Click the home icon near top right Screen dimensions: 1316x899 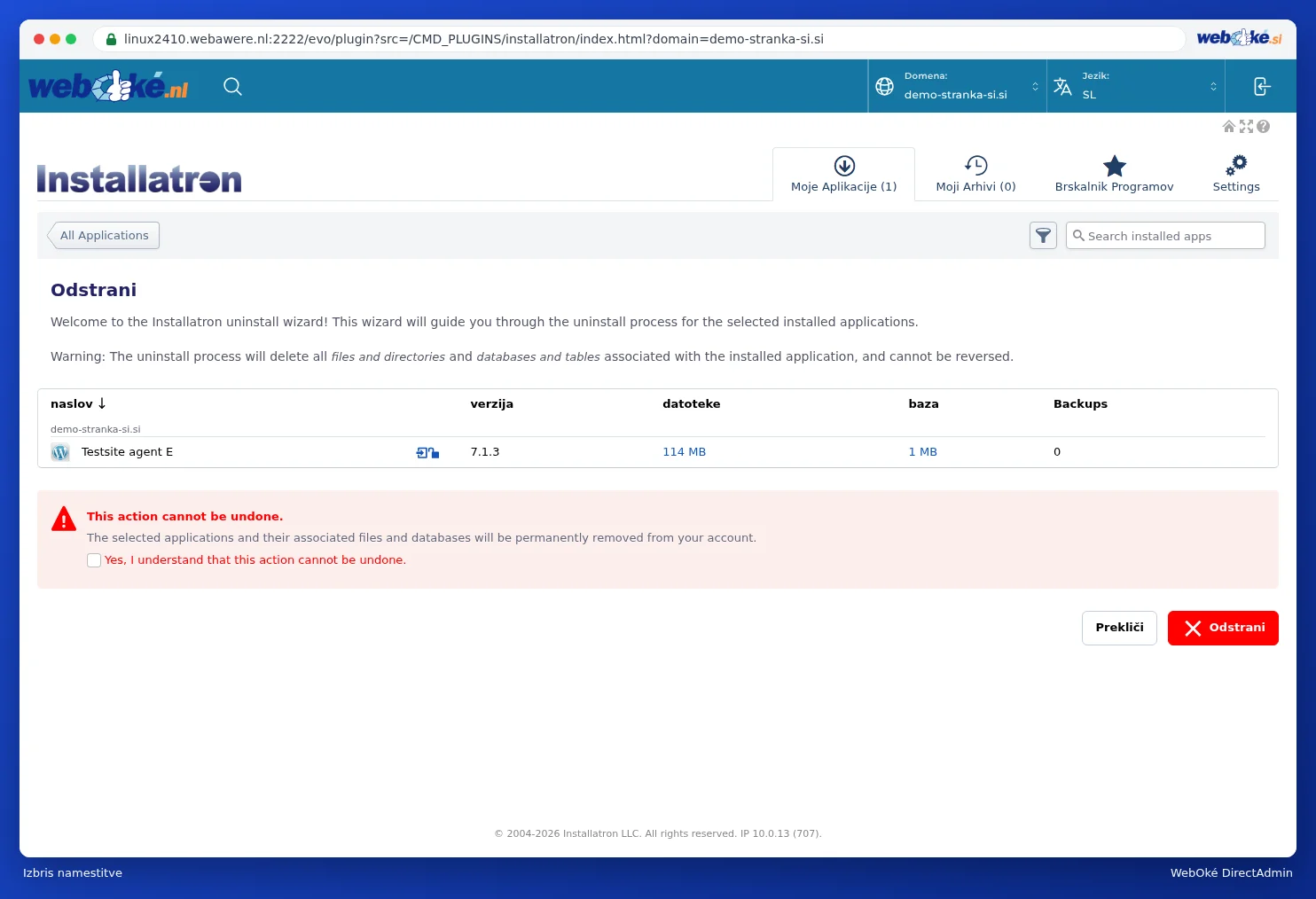click(1229, 127)
